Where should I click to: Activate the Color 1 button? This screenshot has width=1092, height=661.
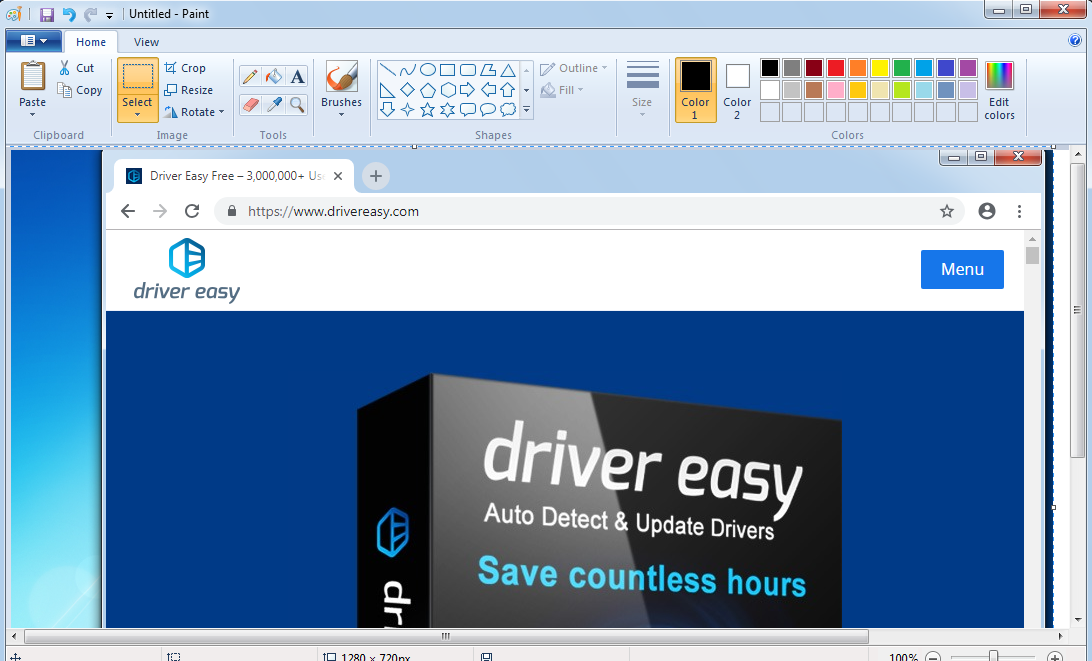pos(695,91)
